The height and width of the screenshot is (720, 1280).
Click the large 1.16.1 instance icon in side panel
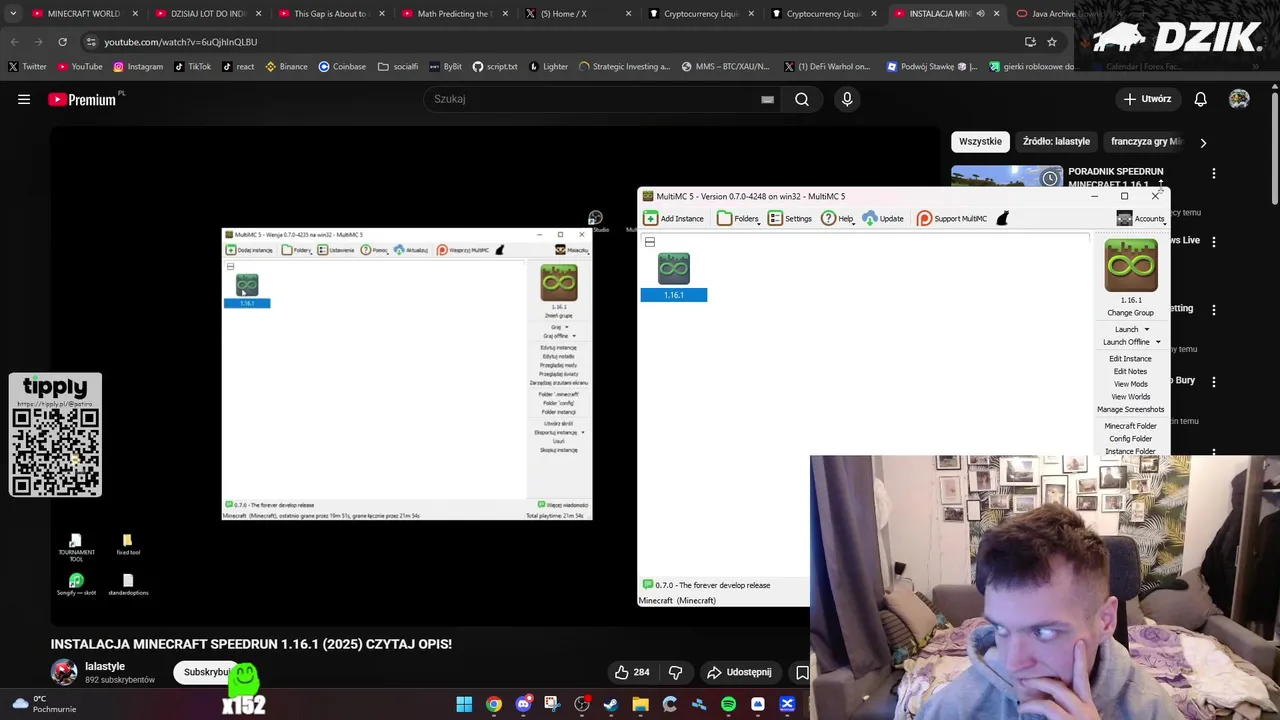pyautogui.click(x=1131, y=265)
